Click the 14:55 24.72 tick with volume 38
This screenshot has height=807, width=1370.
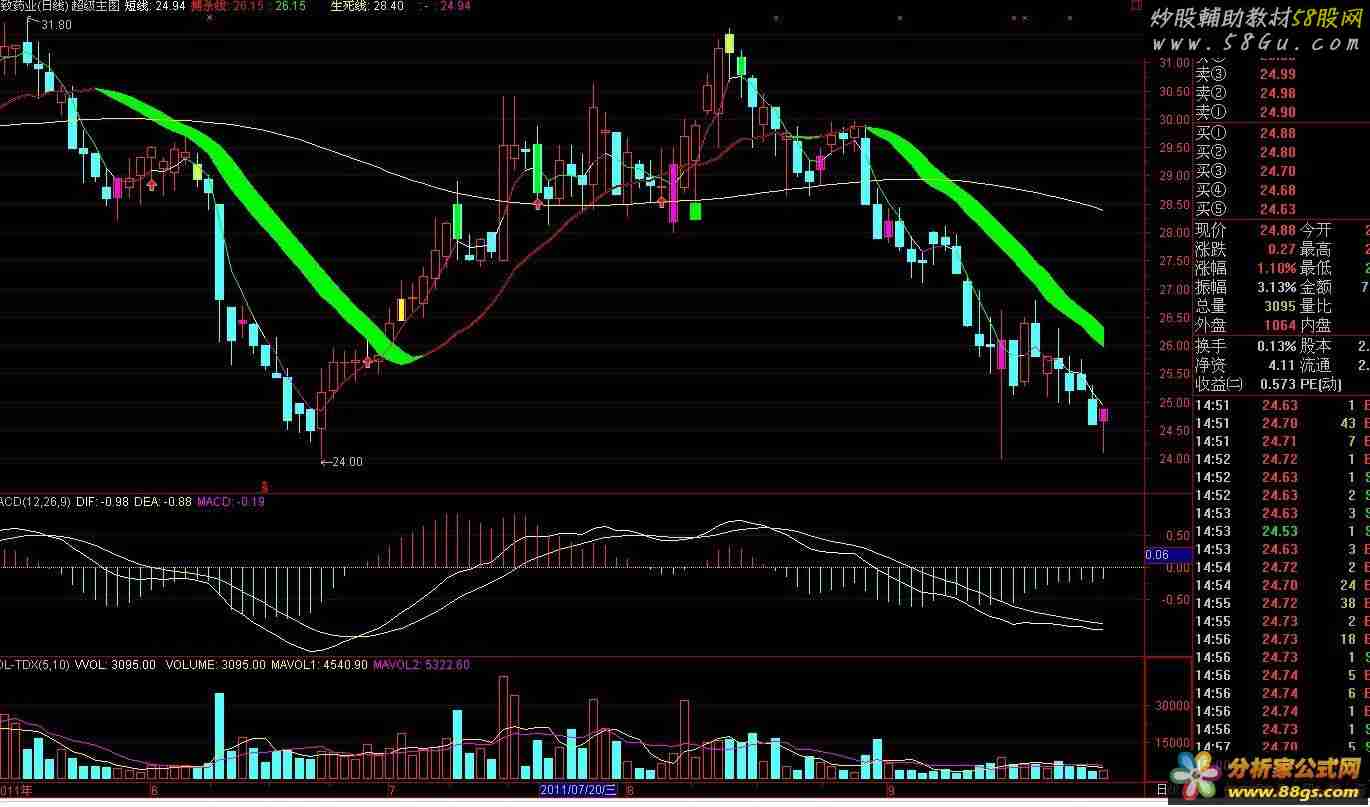1283,603
